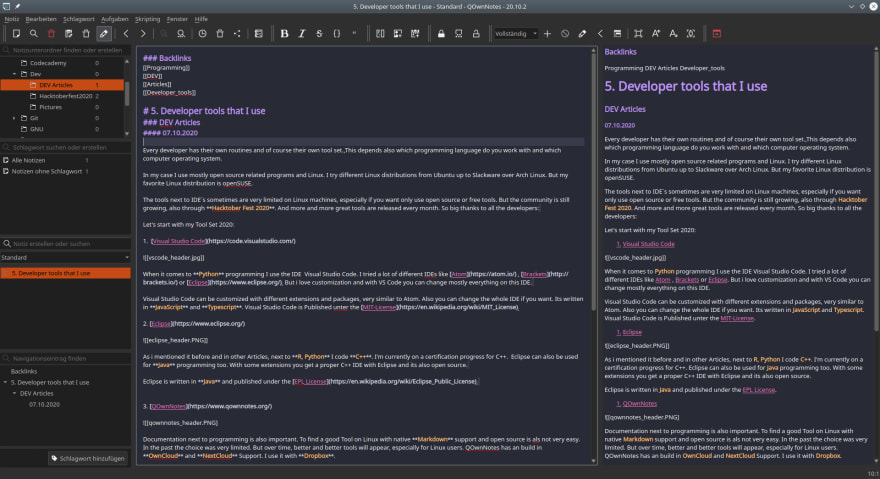
Task: Select Notizen ohne Schlagwort entry
Action: (x=47, y=171)
